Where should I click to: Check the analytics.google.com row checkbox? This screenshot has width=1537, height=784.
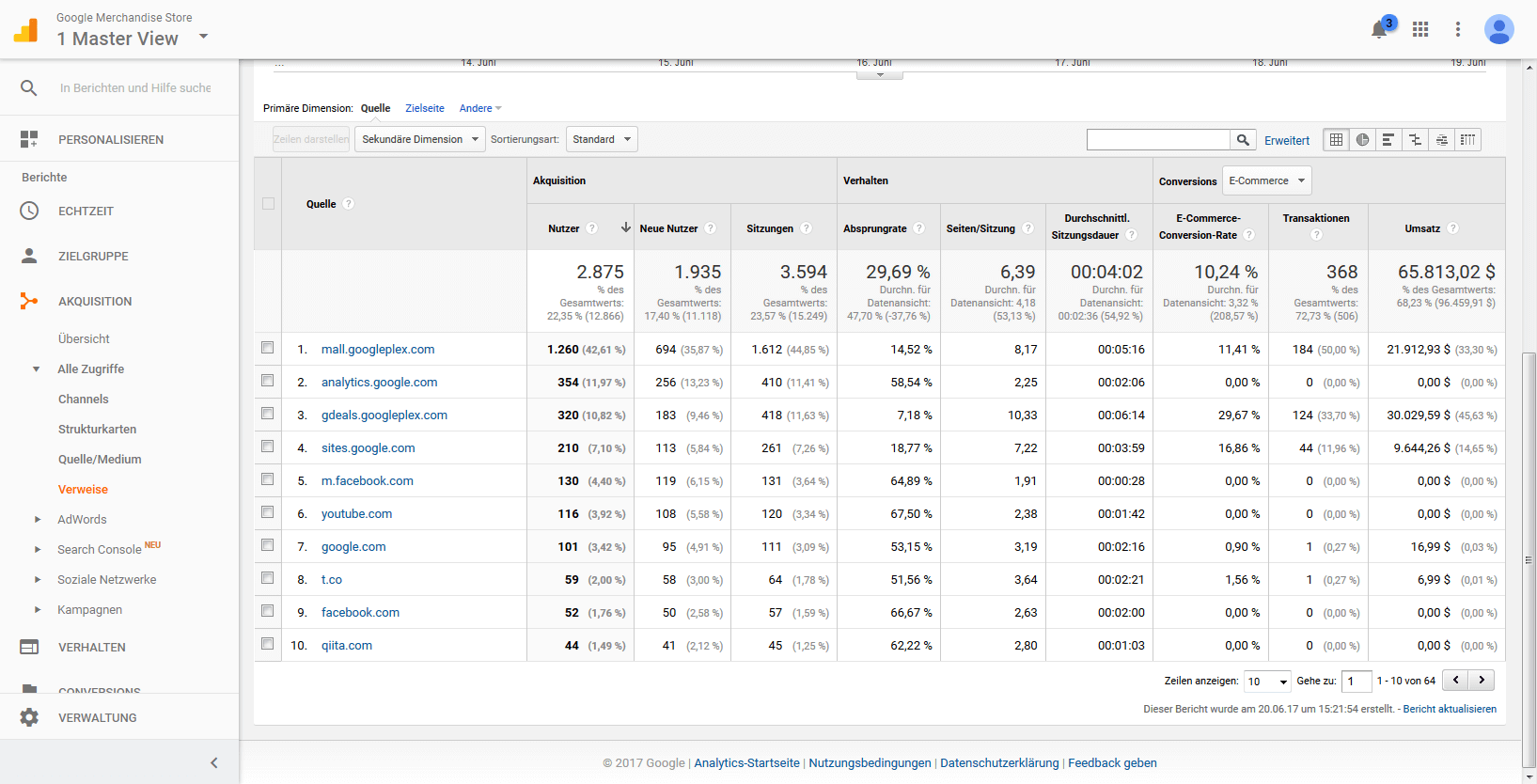(x=268, y=381)
